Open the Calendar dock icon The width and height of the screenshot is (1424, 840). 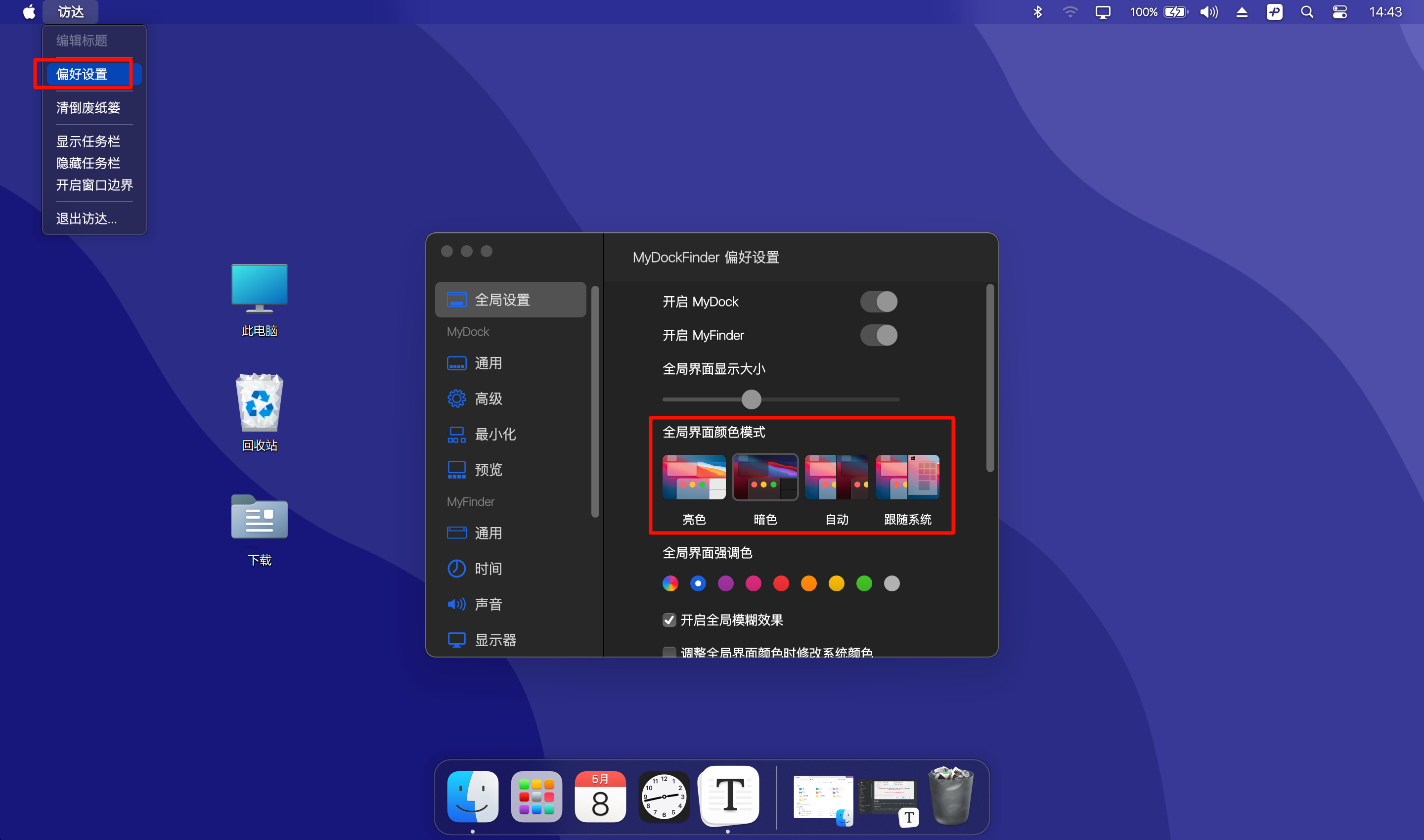click(x=600, y=796)
